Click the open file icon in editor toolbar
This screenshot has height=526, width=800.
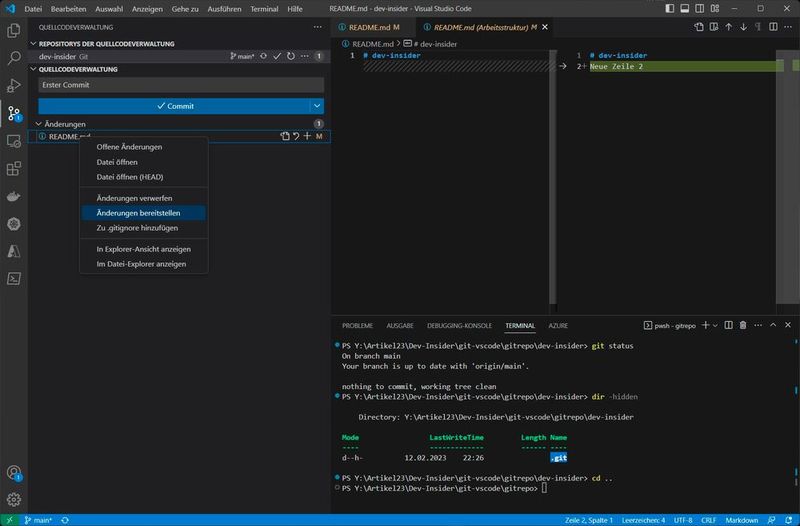(x=699, y=27)
